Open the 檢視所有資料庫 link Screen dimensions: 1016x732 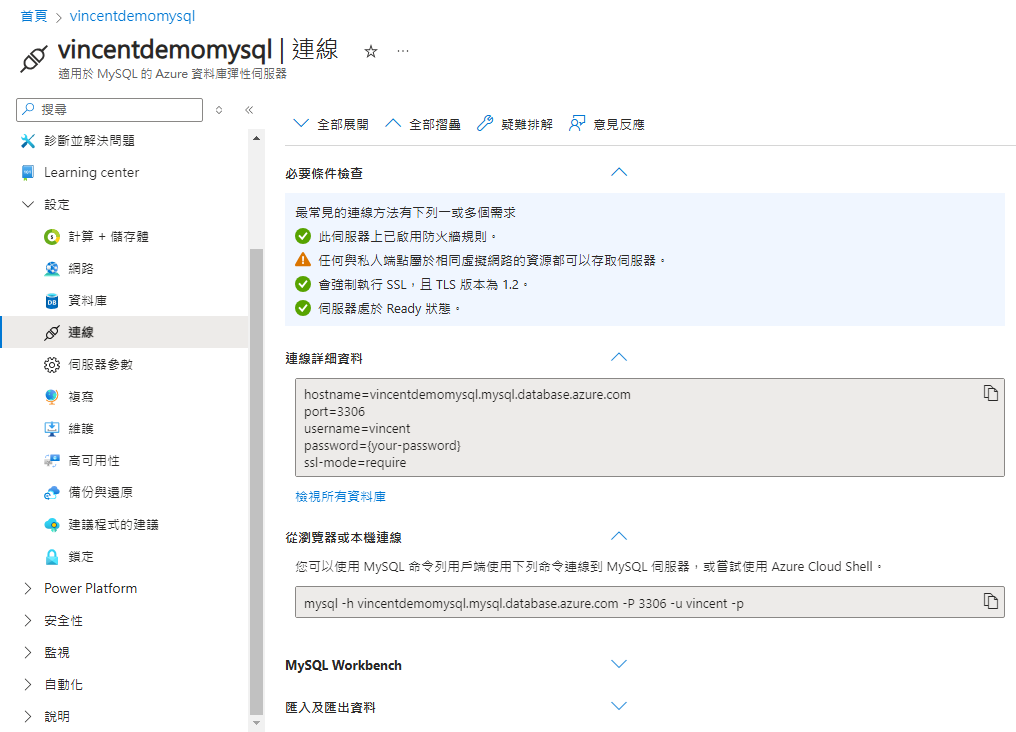341,496
